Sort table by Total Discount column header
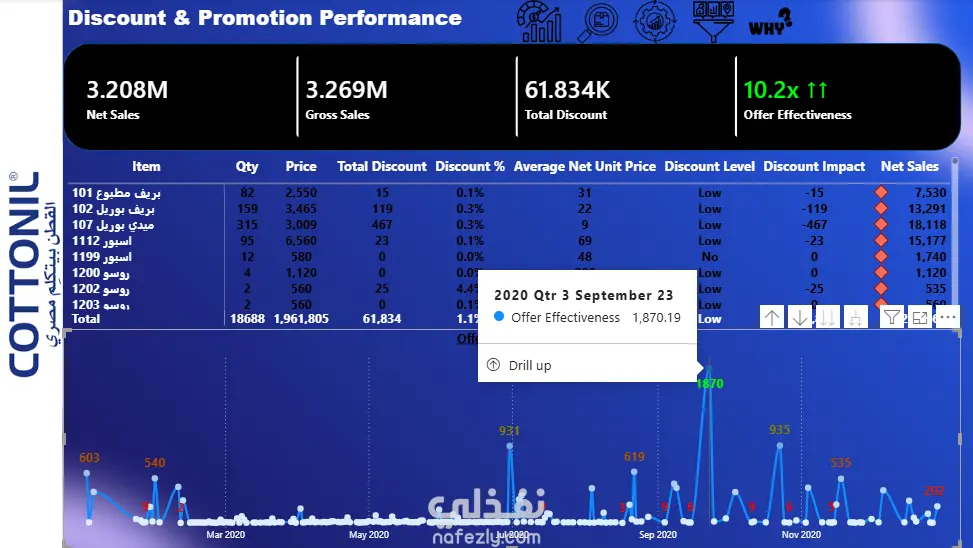The image size is (973, 548). 382,166
